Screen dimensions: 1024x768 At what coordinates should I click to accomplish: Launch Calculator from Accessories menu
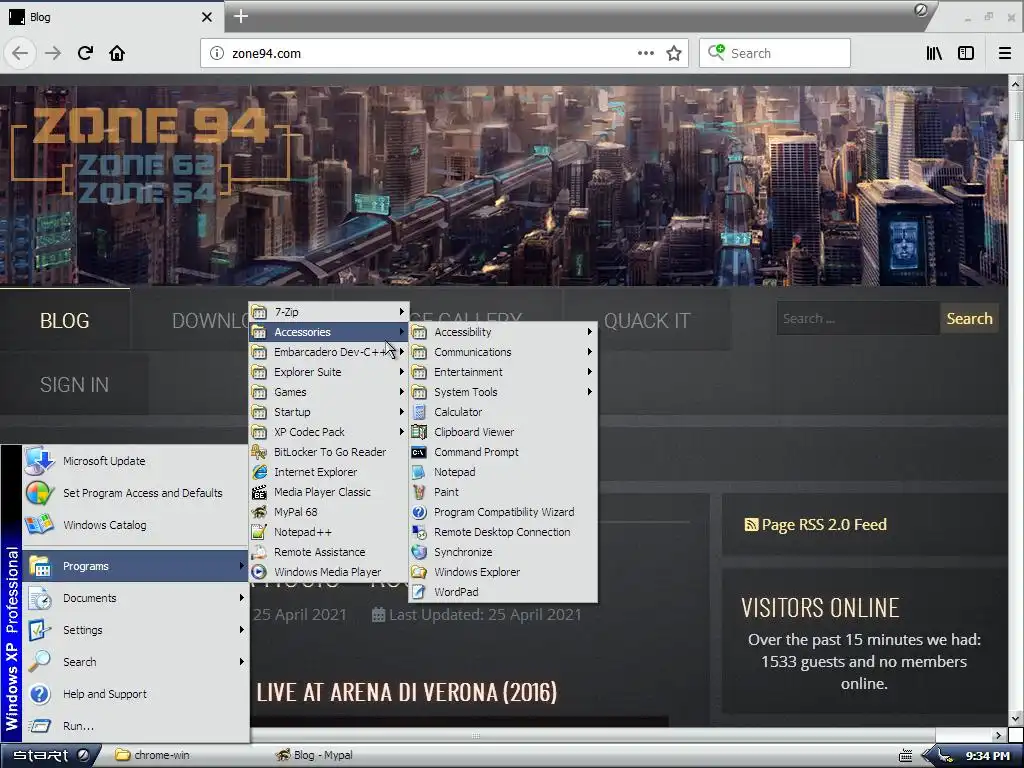503,412
